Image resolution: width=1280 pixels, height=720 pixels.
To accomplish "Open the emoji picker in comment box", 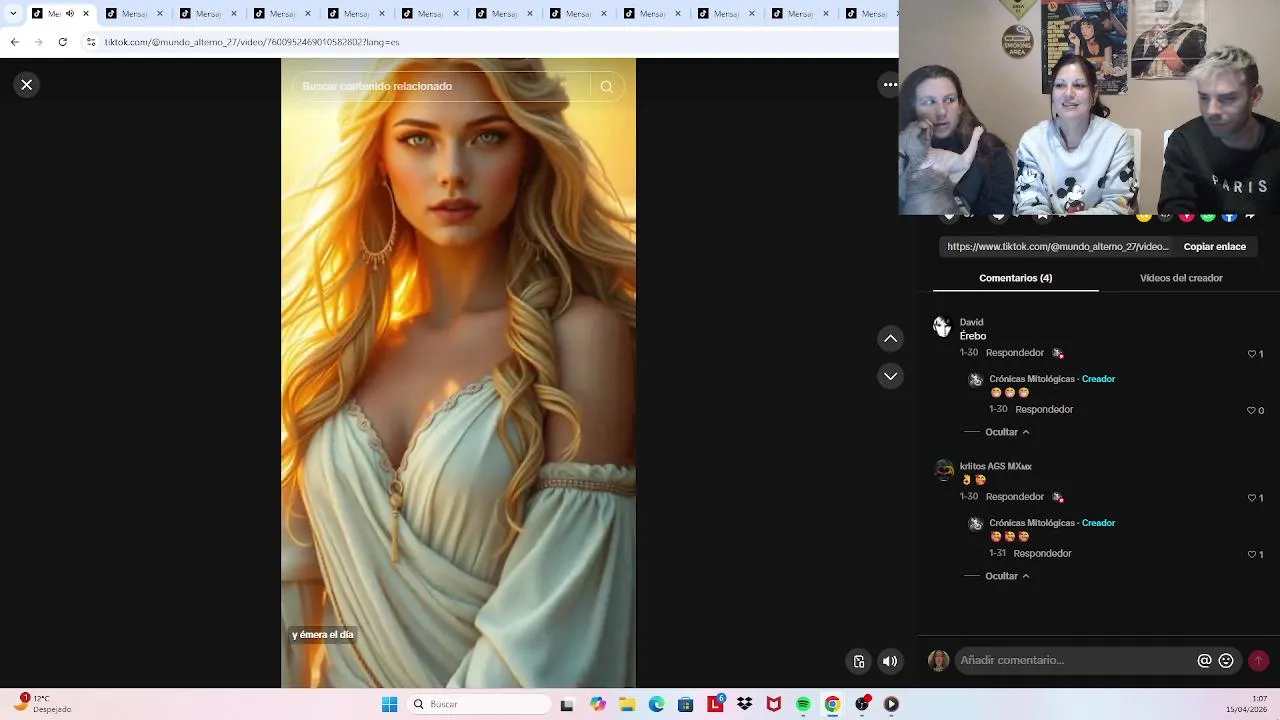I will pyautogui.click(x=1226, y=660).
